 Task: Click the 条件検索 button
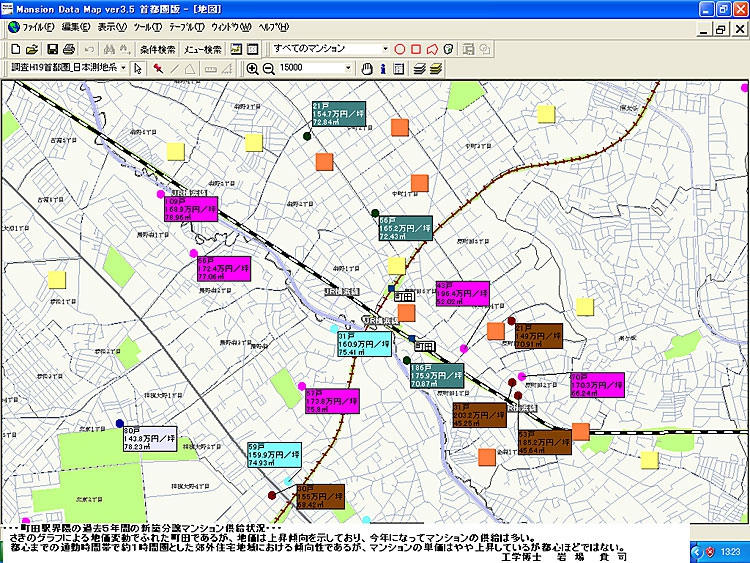[157, 48]
